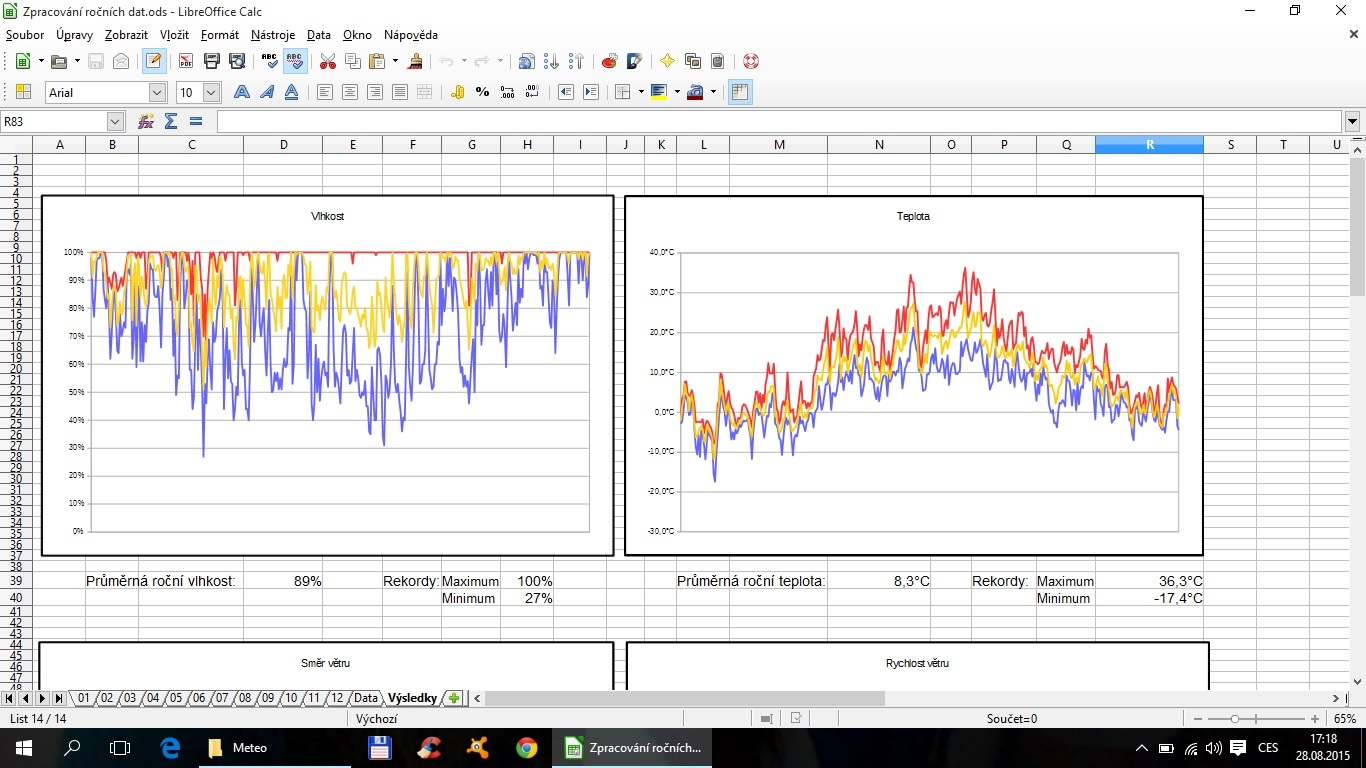Add a new sheet with plus button
Image resolution: width=1366 pixels, height=768 pixels.
point(454,698)
